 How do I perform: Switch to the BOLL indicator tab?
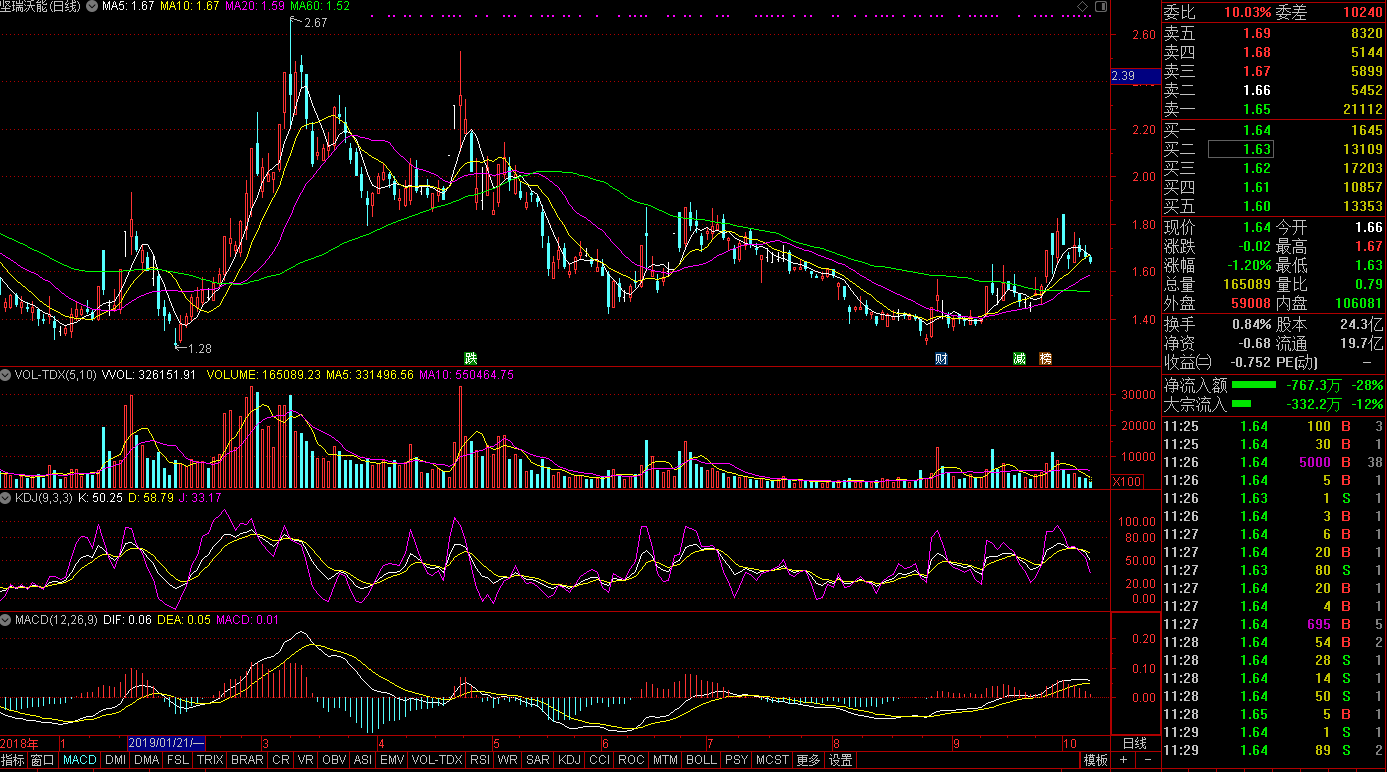[700, 760]
